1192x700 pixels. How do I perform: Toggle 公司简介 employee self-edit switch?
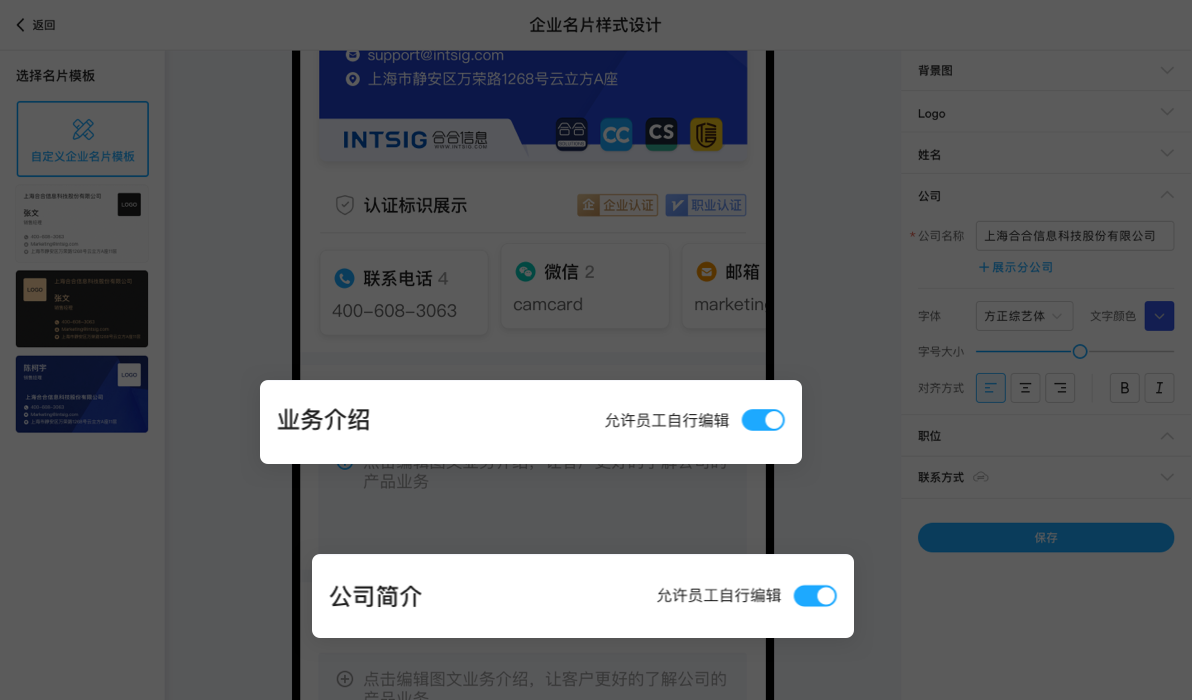pyautogui.click(x=815, y=596)
